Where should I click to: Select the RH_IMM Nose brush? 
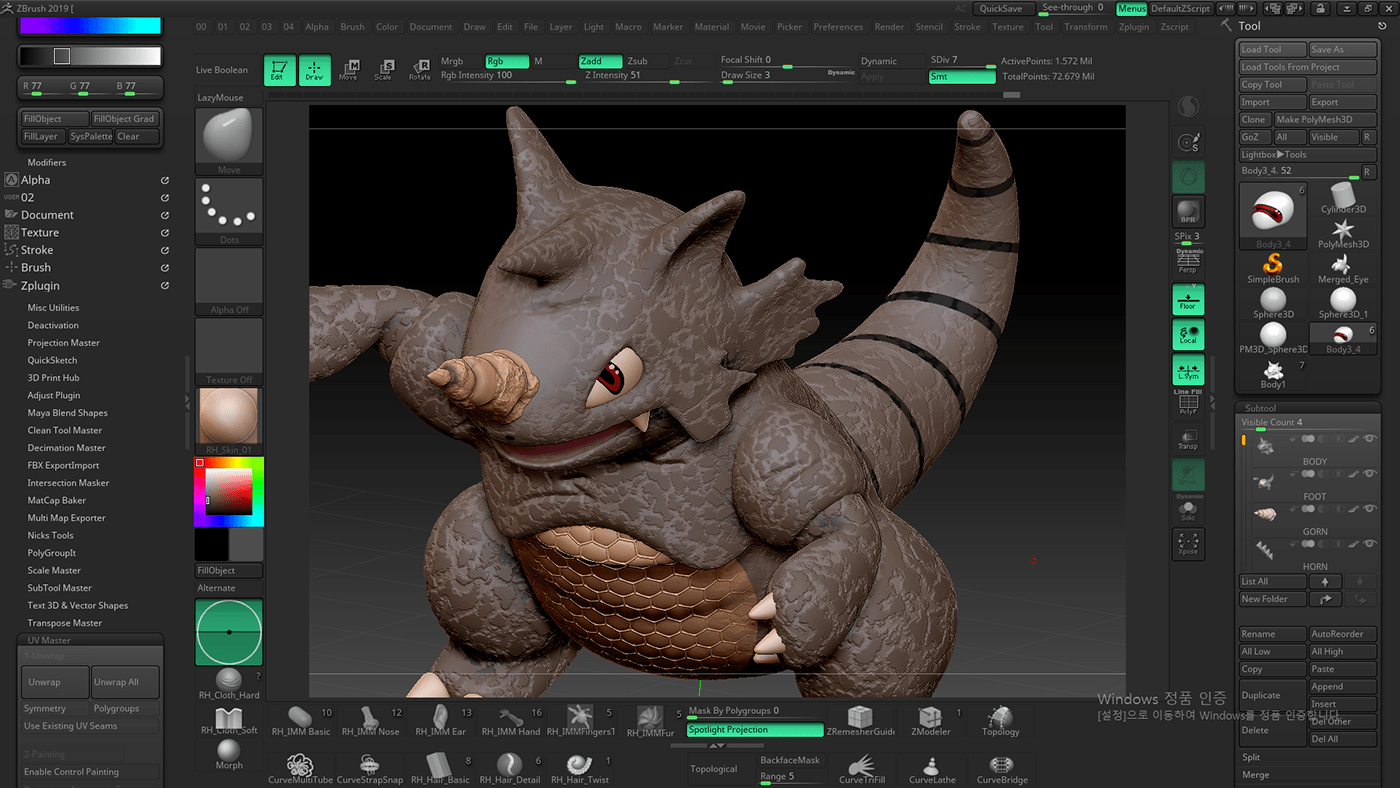[x=371, y=721]
